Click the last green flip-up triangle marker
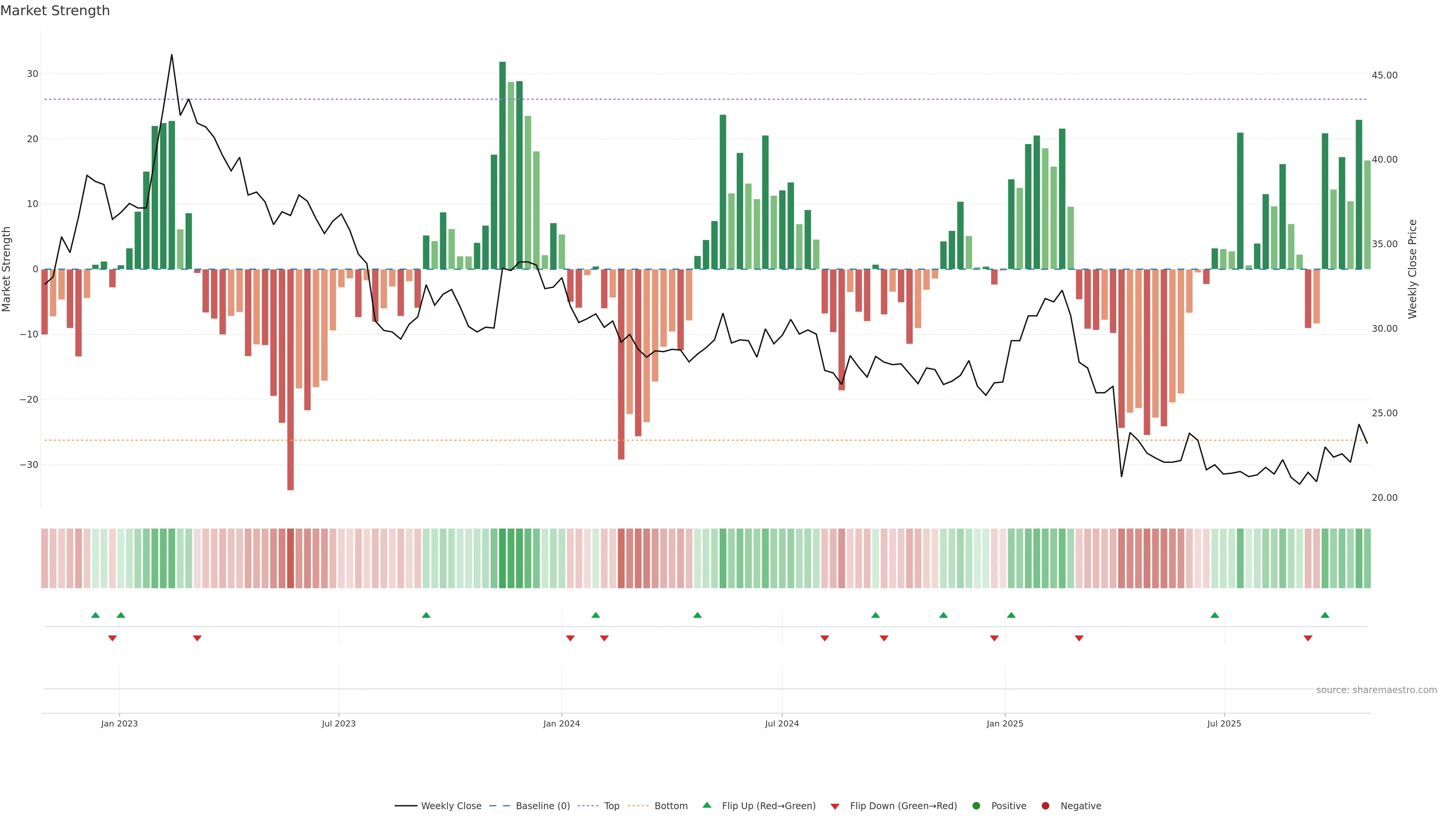Screen dimensions: 1456x819 coord(1325,615)
